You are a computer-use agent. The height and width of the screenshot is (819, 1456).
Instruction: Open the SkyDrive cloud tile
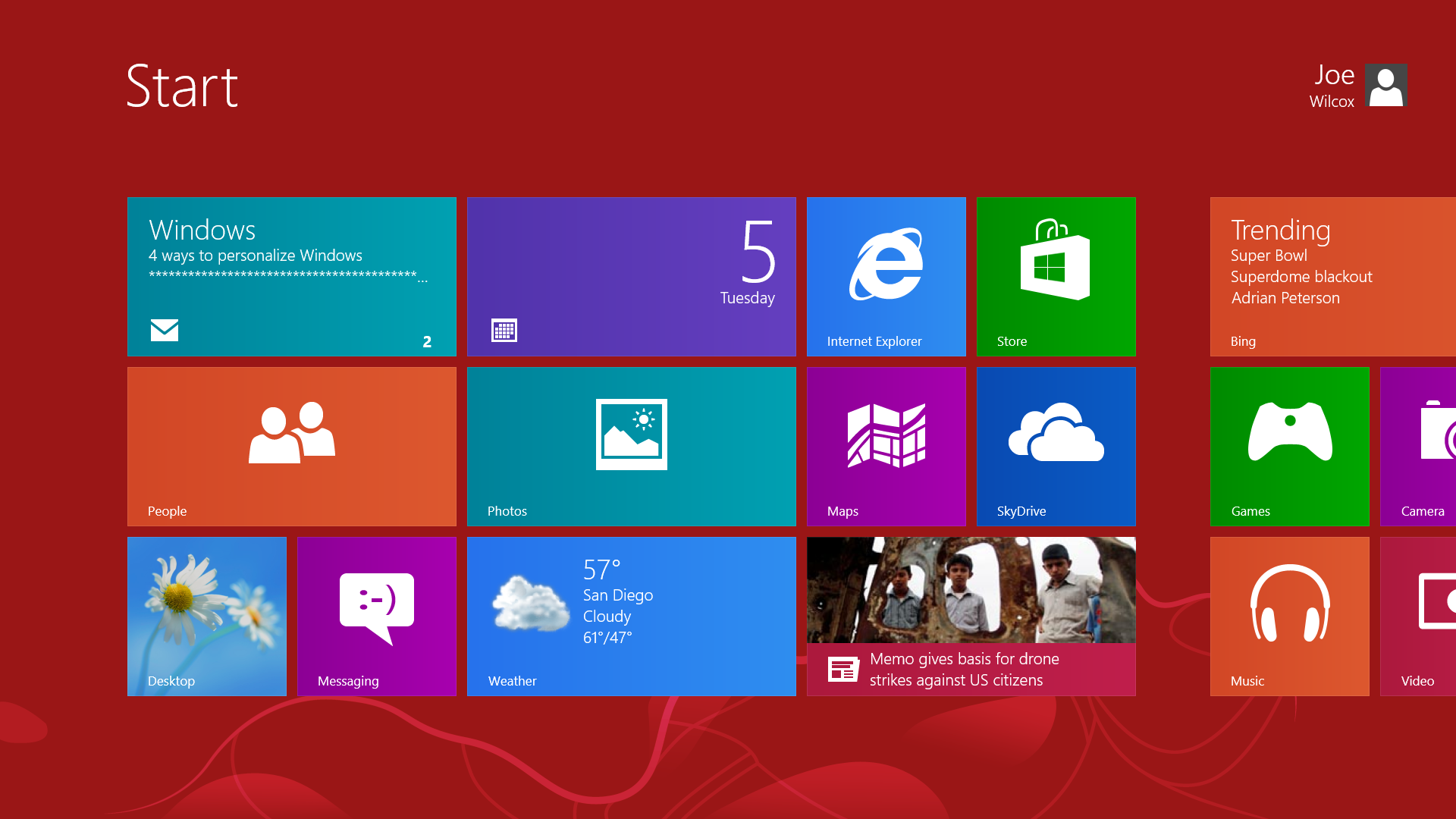click(x=1056, y=446)
